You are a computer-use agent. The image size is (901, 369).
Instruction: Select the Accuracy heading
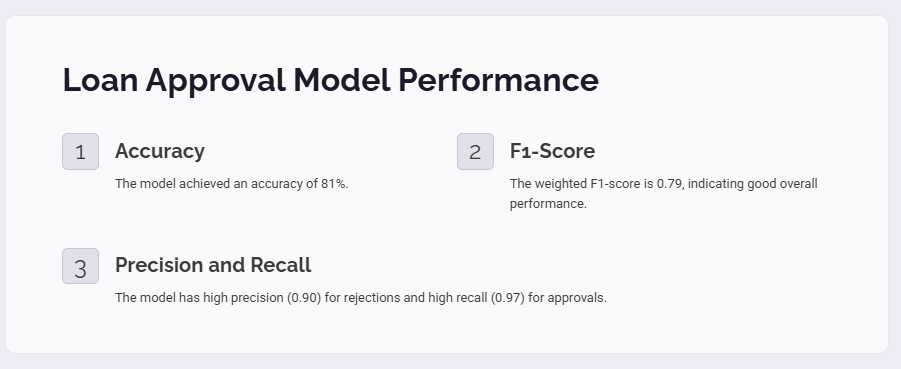[x=160, y=151]
